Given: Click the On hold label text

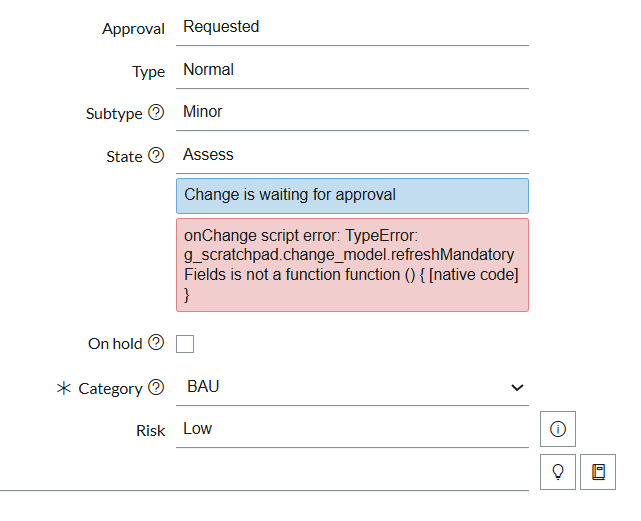Looking at the screenshot, I should coord(115,344).
